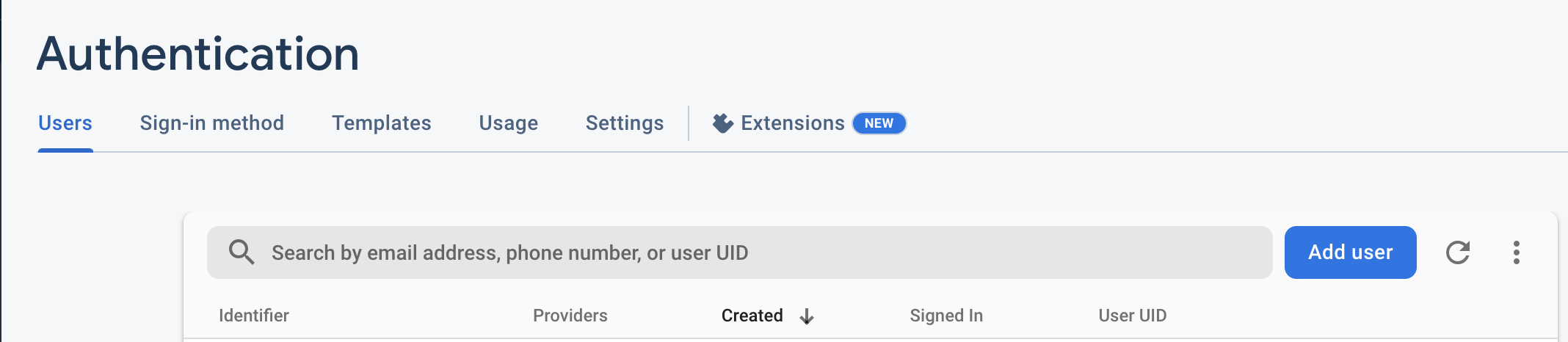Screen dimensions: 1568x342
Task: View the Usage tab
Action: click(509, 123)
